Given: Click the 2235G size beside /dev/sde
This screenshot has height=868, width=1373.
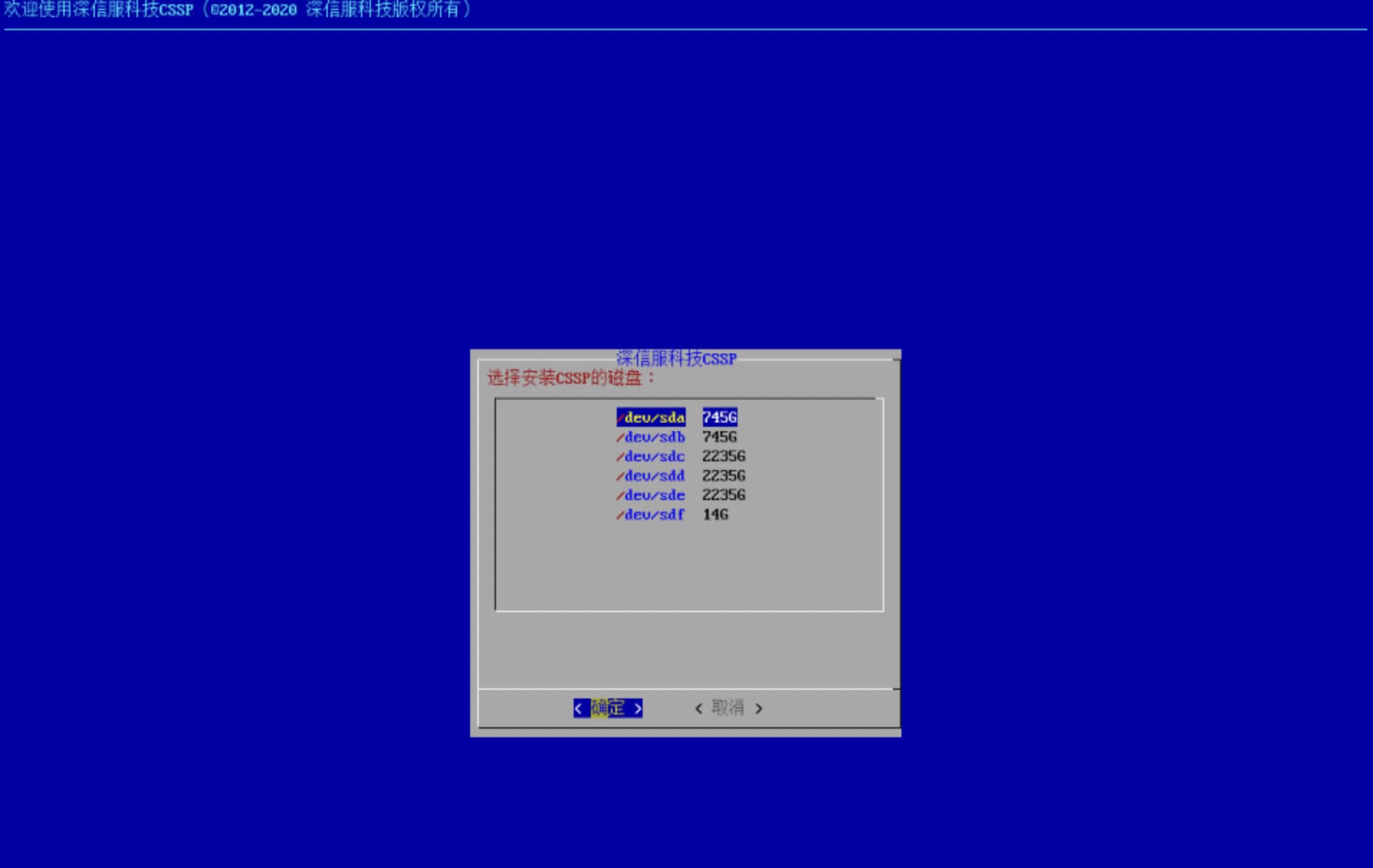Looking at the screenshot, I should click(724, 495).
